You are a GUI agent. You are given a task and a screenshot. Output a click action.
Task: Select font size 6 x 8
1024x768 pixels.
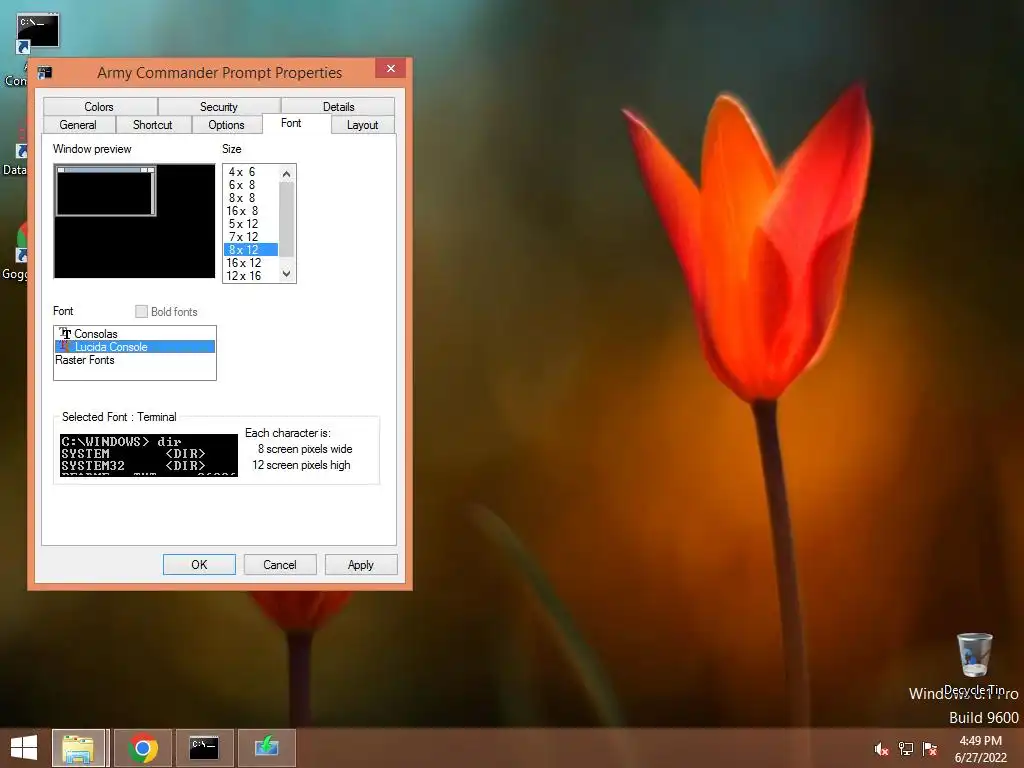tap(250, 185)
